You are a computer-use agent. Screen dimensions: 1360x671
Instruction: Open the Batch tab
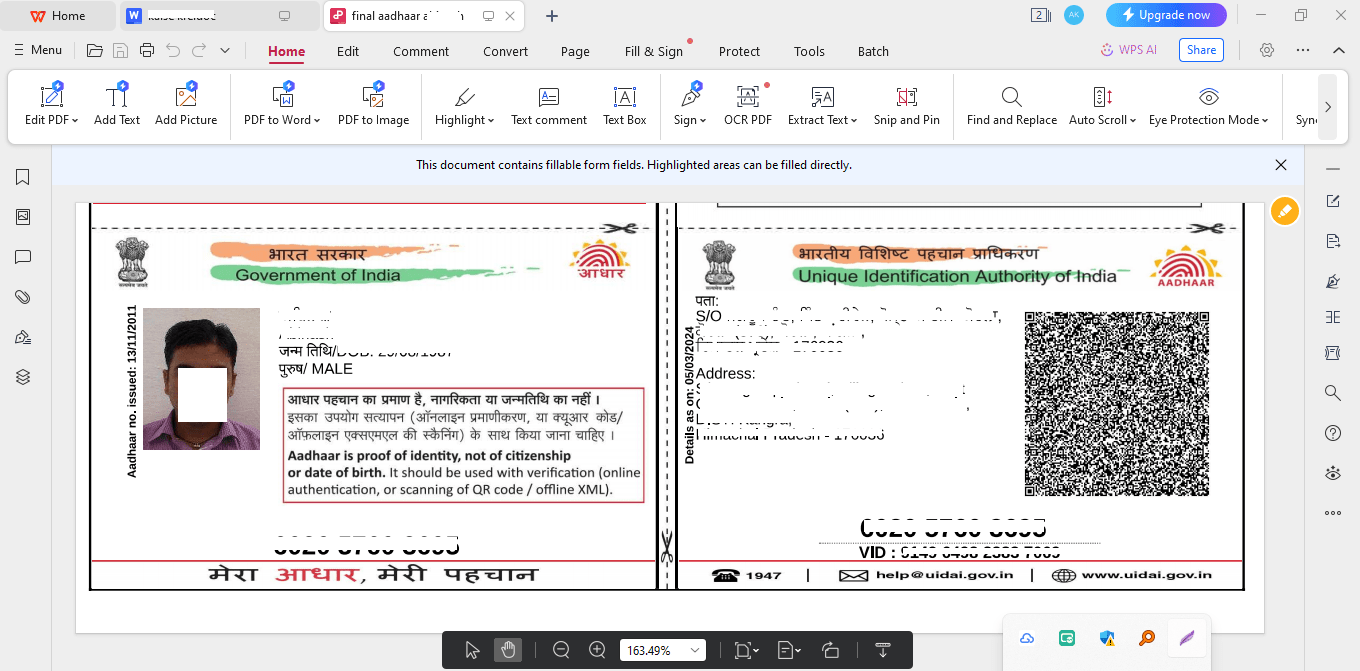click(873, 51)
